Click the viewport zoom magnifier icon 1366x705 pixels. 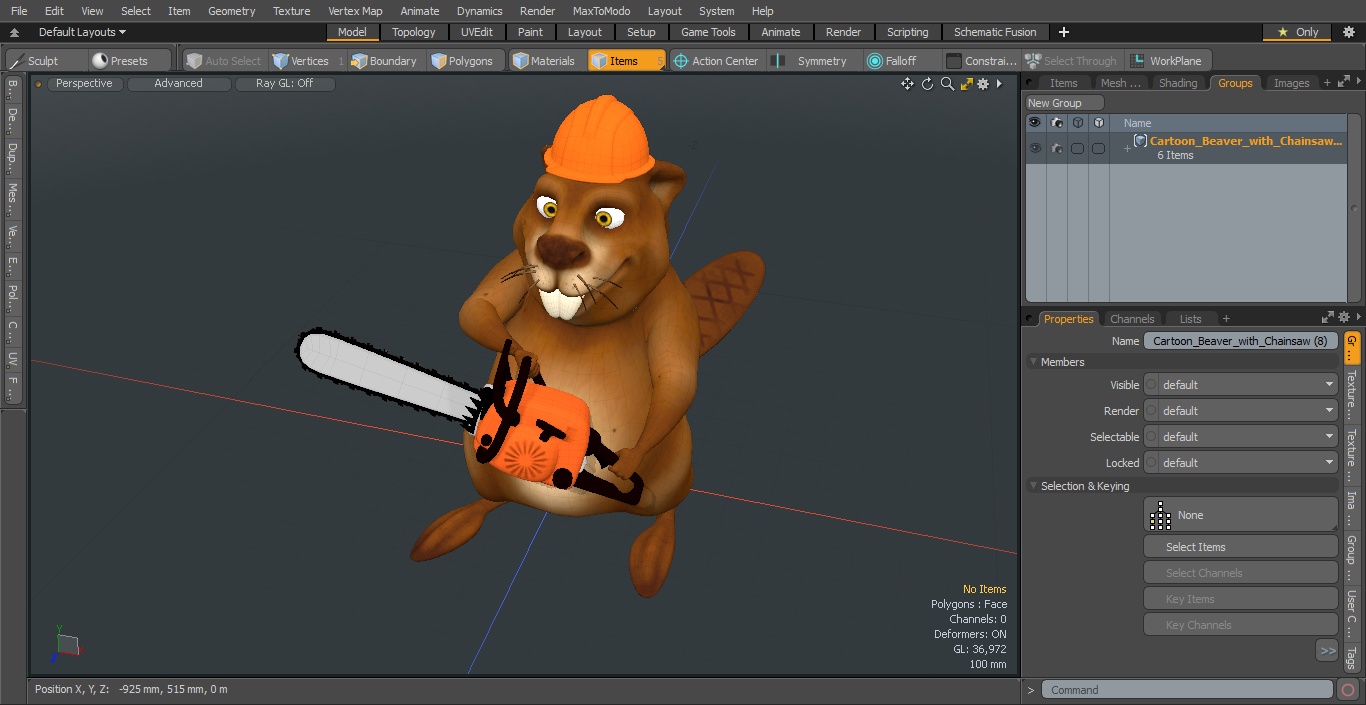pyautogui.click(x=947, y=84)
